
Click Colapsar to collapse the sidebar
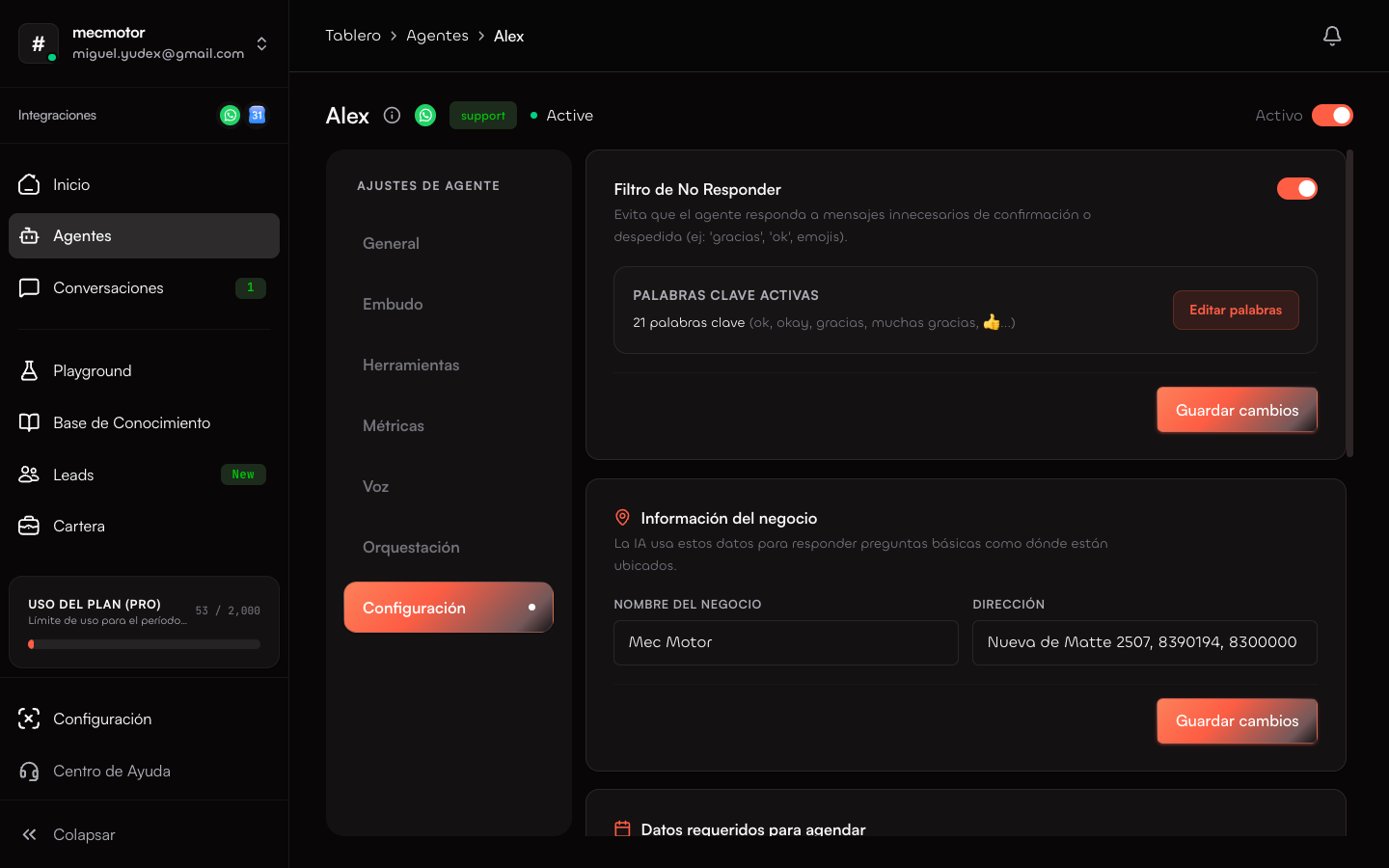144,834
